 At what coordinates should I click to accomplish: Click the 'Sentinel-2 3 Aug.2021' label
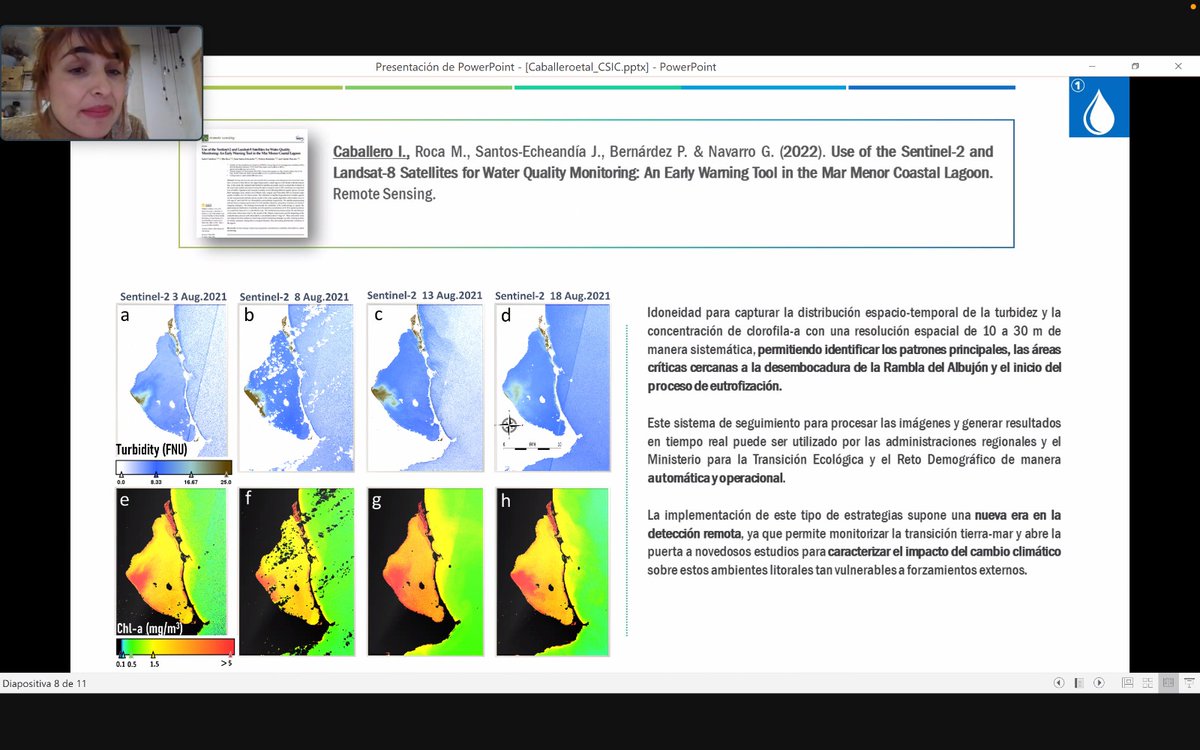pos(174,297)
